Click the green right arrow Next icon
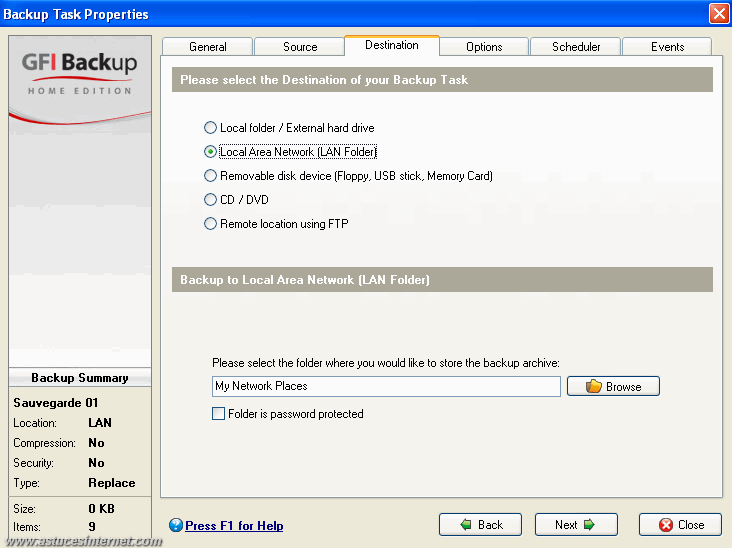This screenshot has height=548, width=732. [x=589, y=525]
